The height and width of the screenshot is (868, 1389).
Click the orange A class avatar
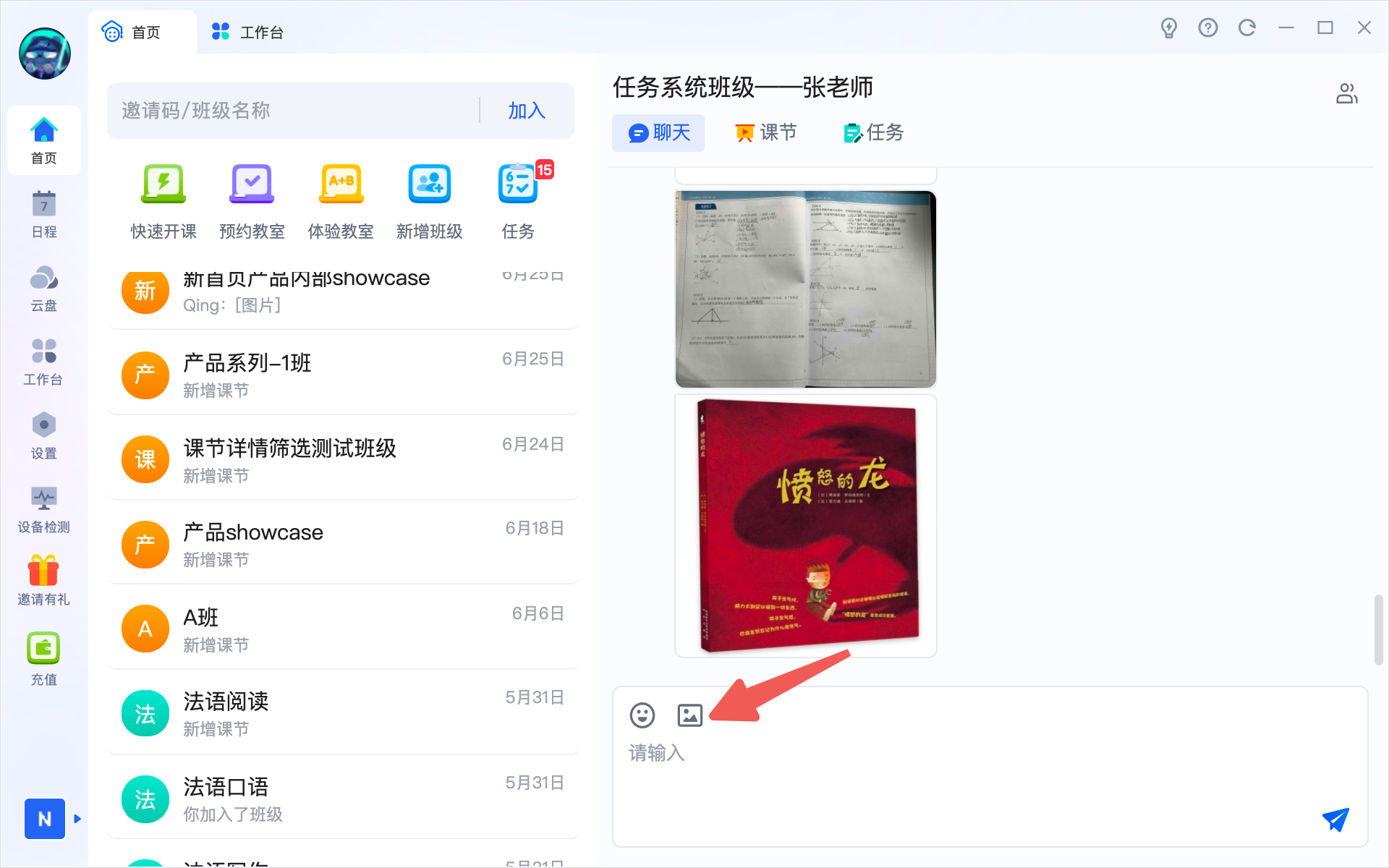coord(145,629)
